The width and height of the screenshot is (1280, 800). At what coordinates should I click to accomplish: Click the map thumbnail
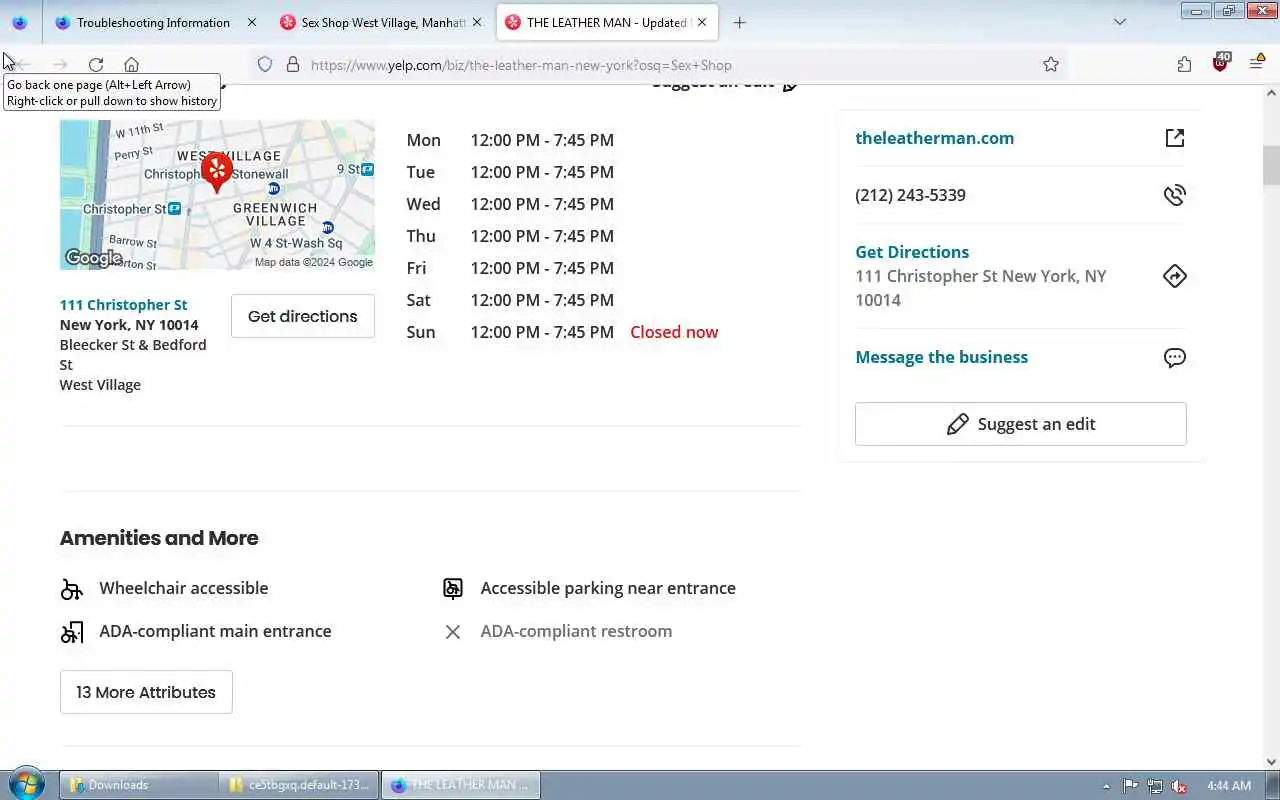[x=217, y=195]
